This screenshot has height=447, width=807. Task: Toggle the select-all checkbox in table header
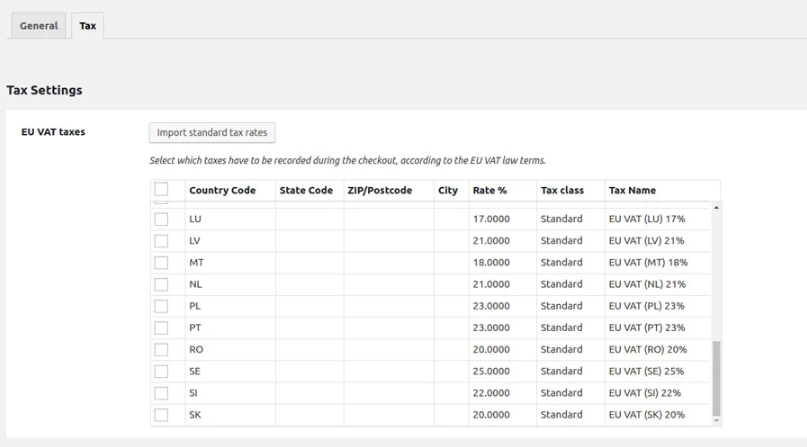[161, 189]
